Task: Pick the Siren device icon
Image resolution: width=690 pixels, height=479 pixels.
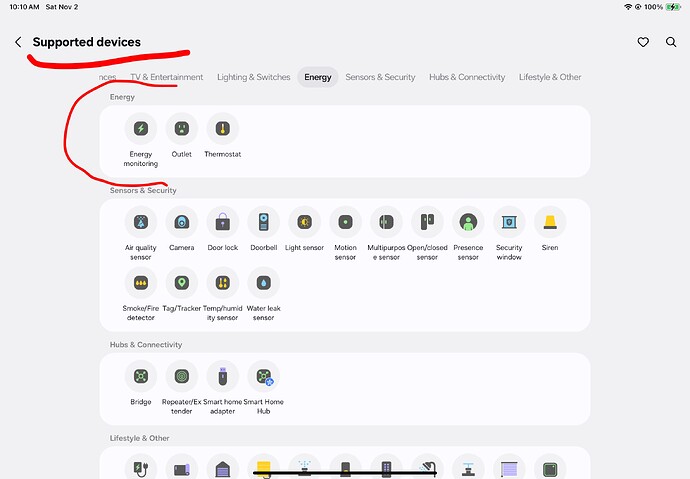Action: [x=550, y=222]
